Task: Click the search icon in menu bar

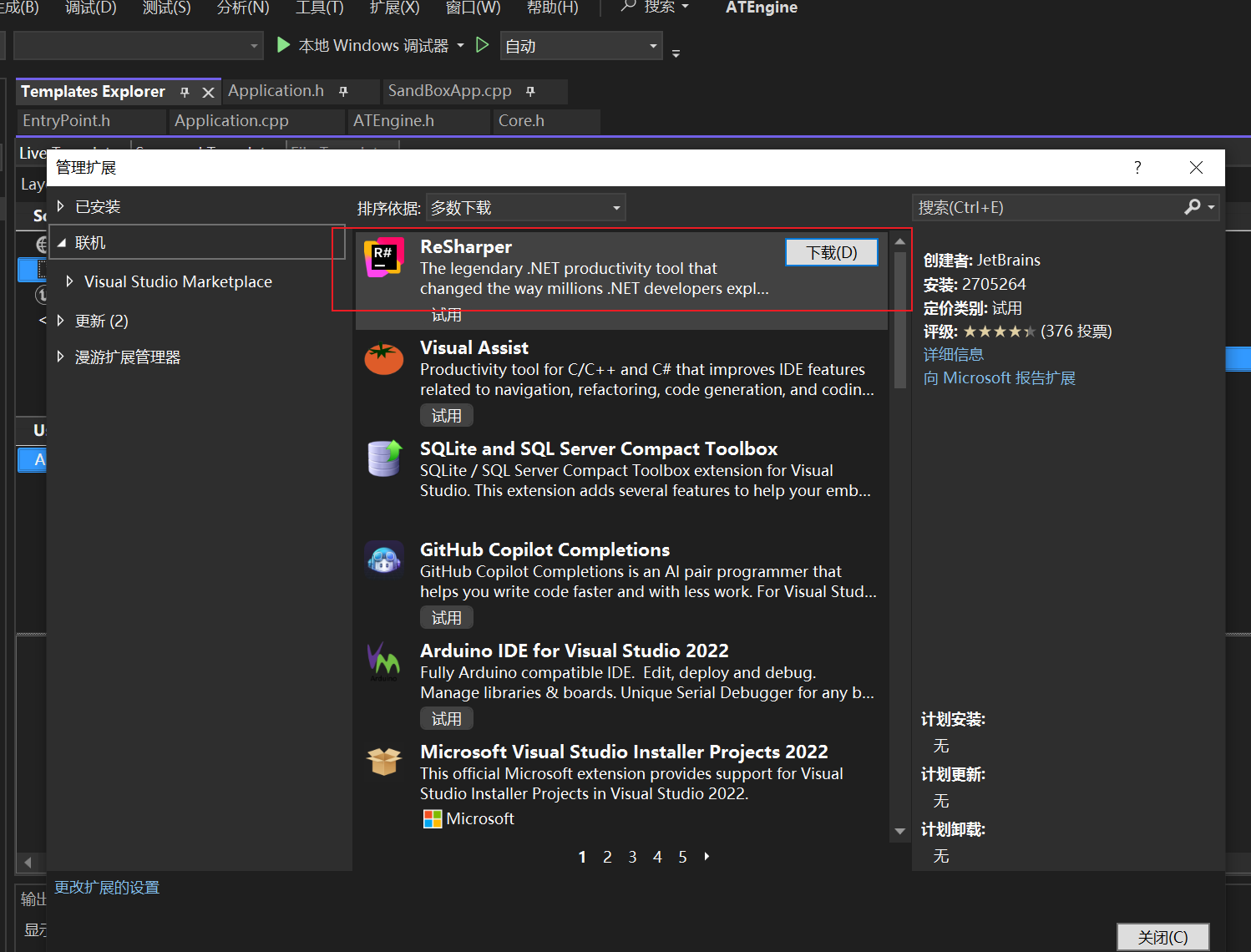Action: click(629, 7)
